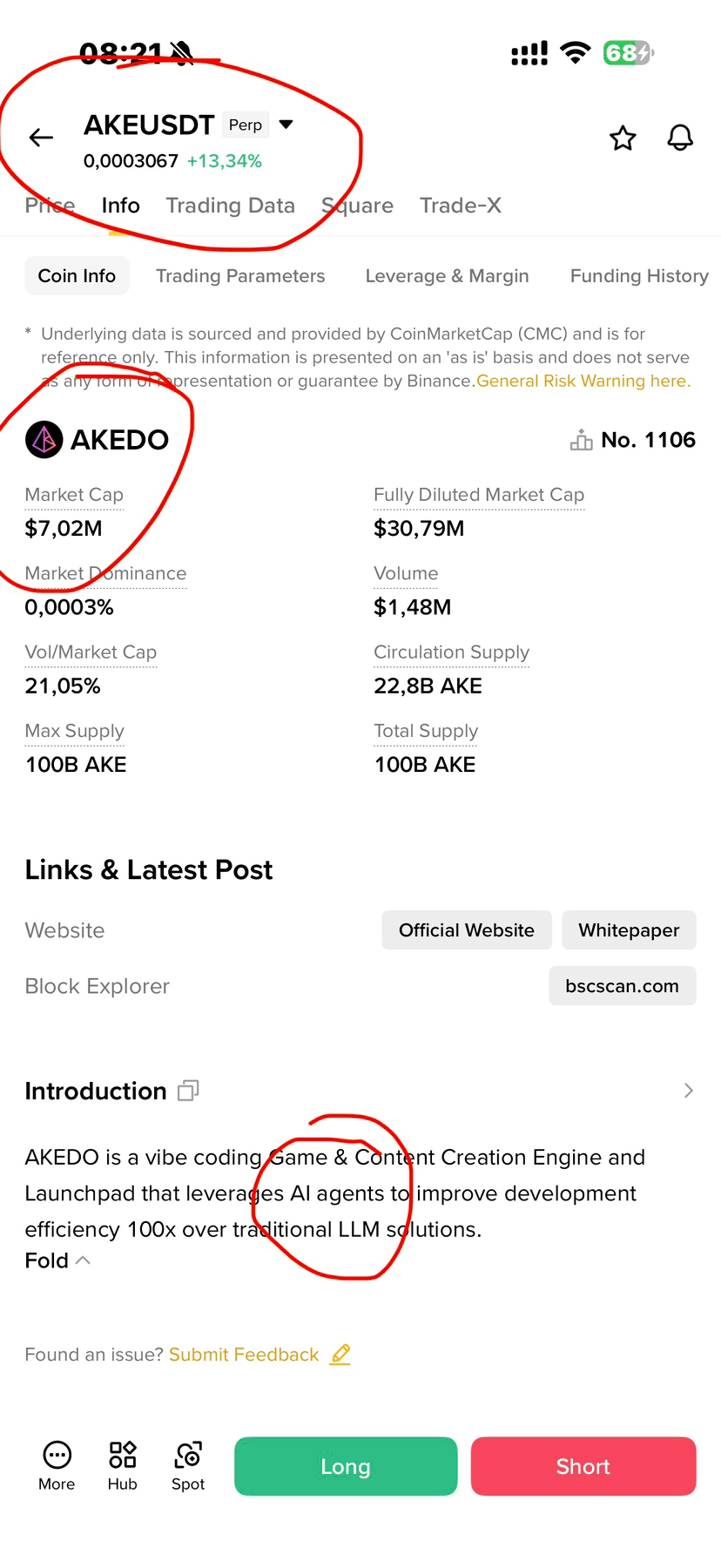
Task: Open the More menu icon
Action: click(x=57, y=1455)
